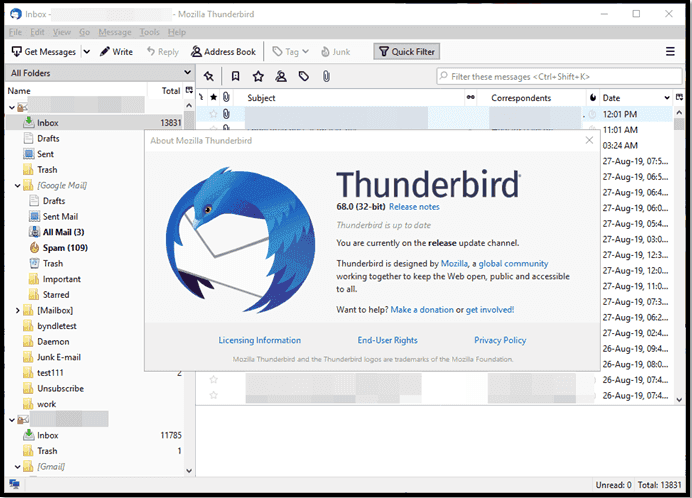Image resolution: width=692 pixels, height=498 pixels.
Task: Sort by attachment column header
Action: point(226,98)
